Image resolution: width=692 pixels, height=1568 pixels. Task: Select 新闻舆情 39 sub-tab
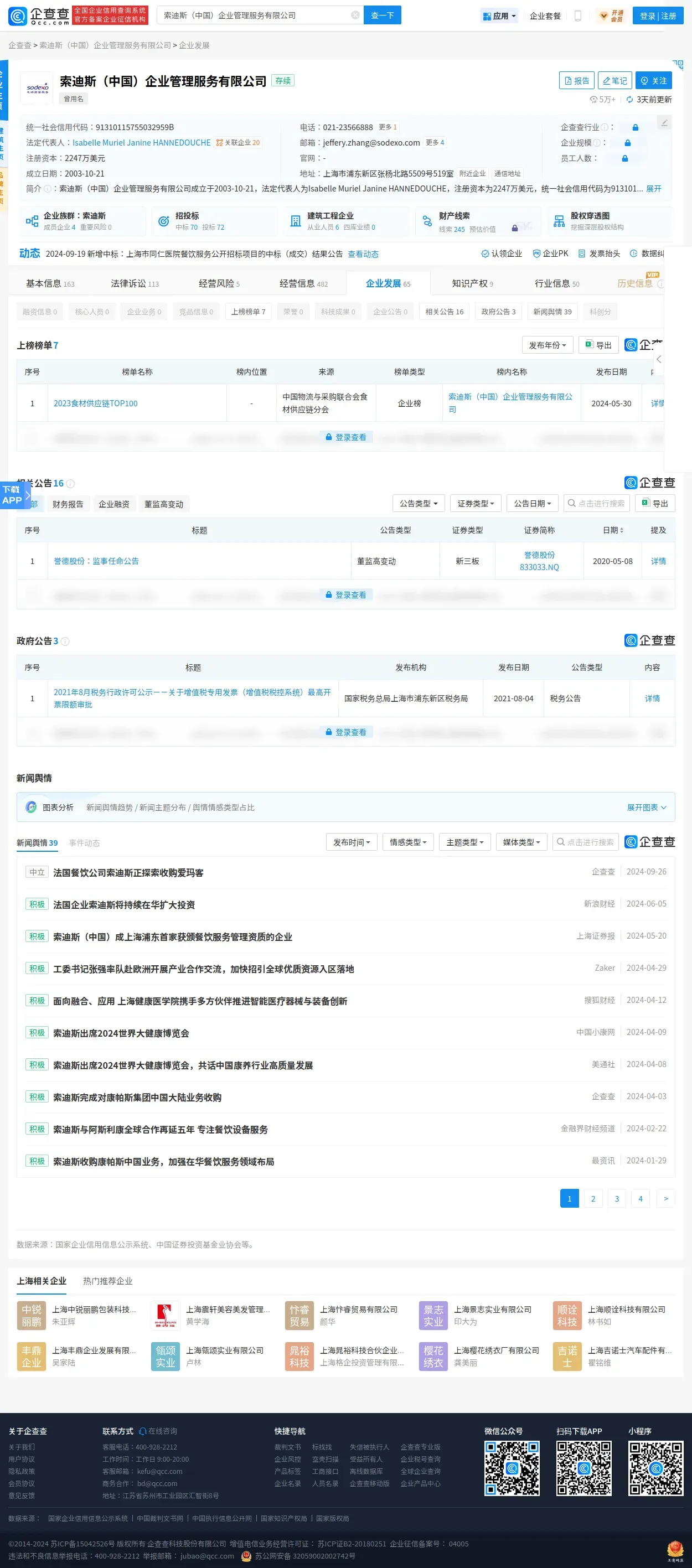tap(552, 312)
